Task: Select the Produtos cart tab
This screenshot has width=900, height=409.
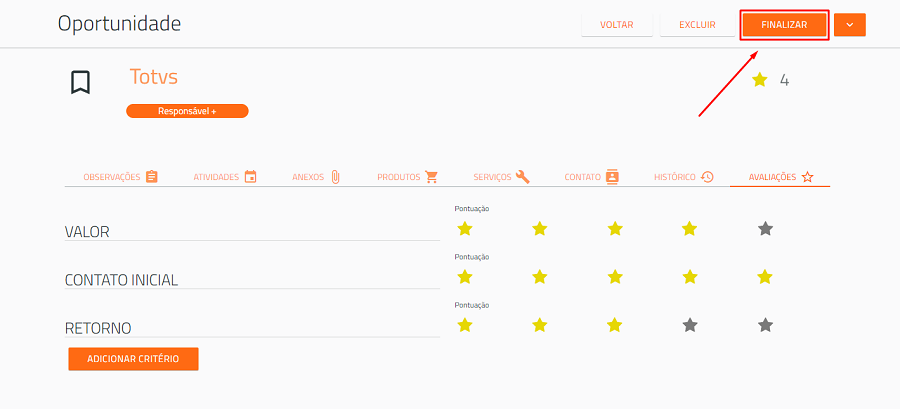Action: (x=408, y=177)
